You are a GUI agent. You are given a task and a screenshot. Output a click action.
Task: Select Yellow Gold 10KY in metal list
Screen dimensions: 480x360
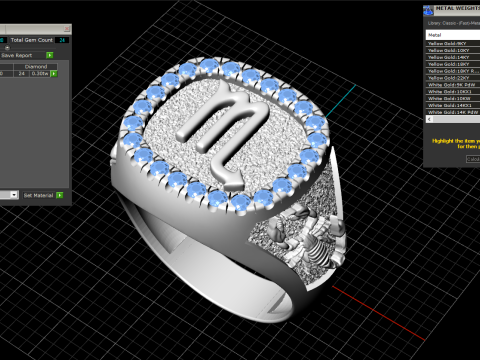[x=453, y=50]
